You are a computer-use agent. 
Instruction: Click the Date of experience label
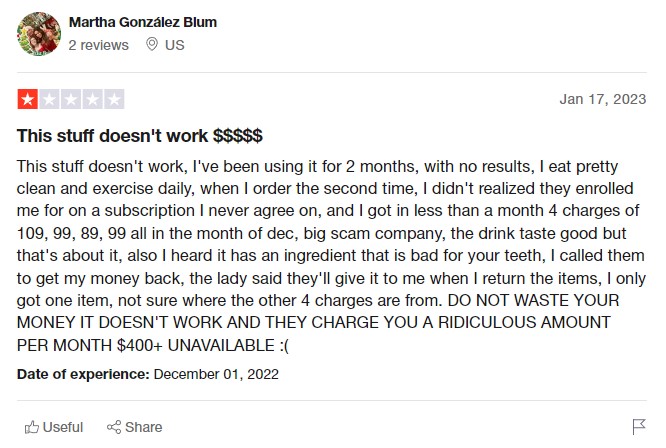tap(83, 374)
